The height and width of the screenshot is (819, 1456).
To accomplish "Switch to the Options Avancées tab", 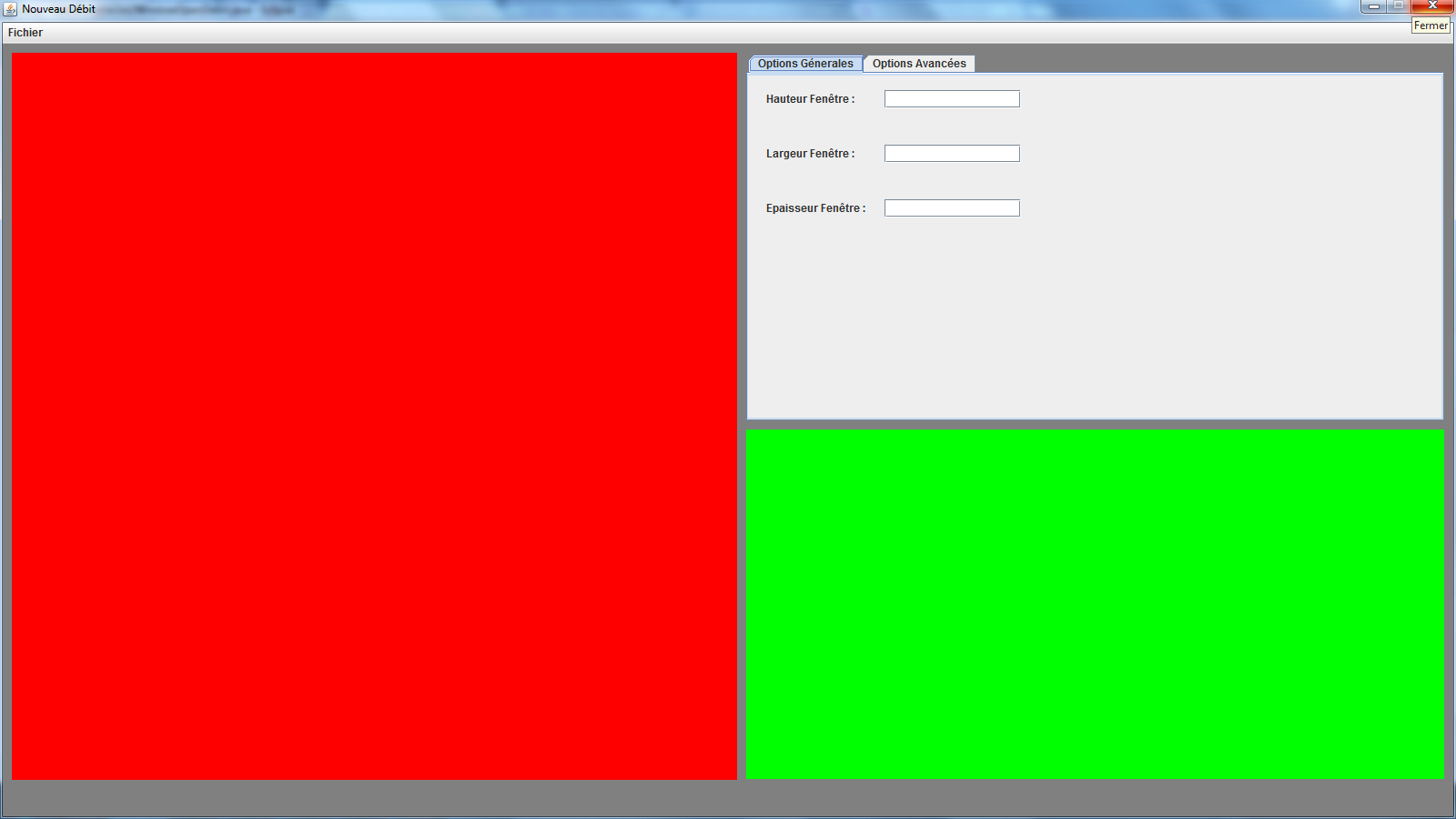I will pyautogui.click(x=919, y=64).
